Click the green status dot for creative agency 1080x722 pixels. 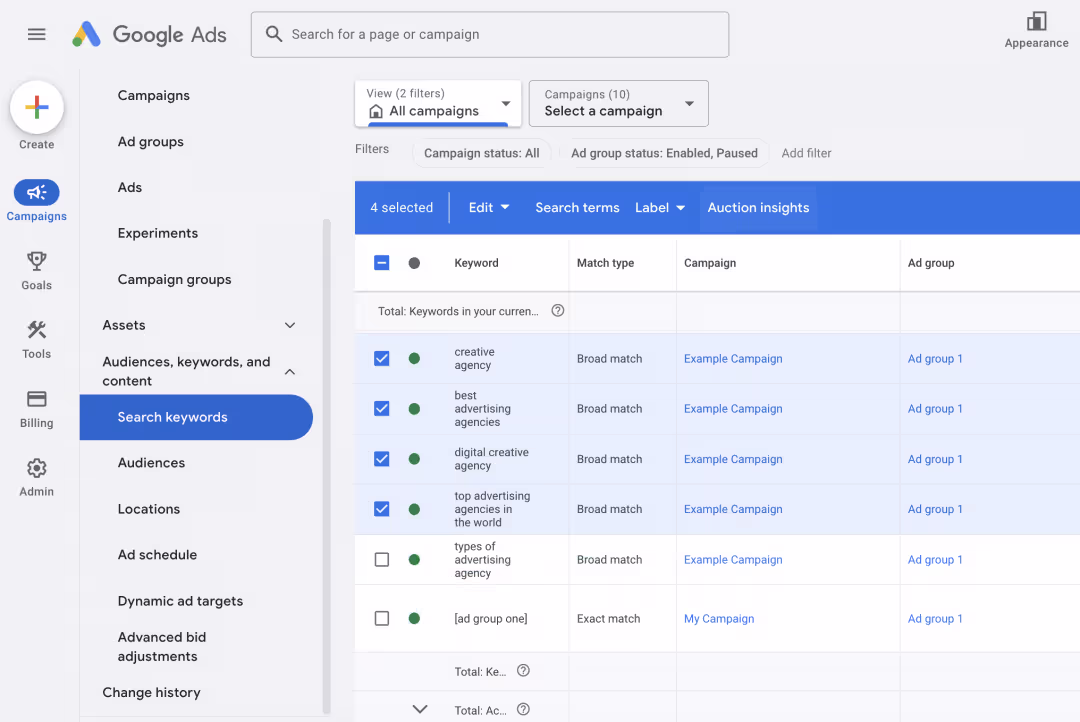(414, 358)
